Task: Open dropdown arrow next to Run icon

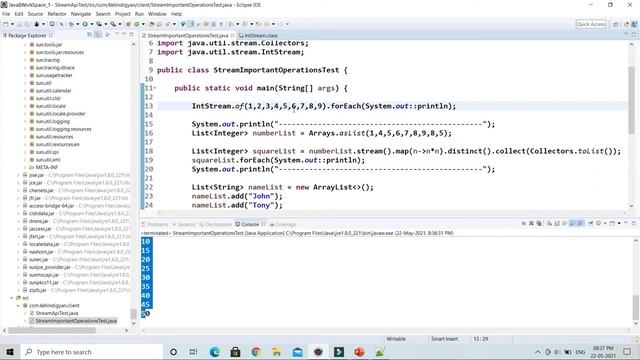Action: coord(92,24)
